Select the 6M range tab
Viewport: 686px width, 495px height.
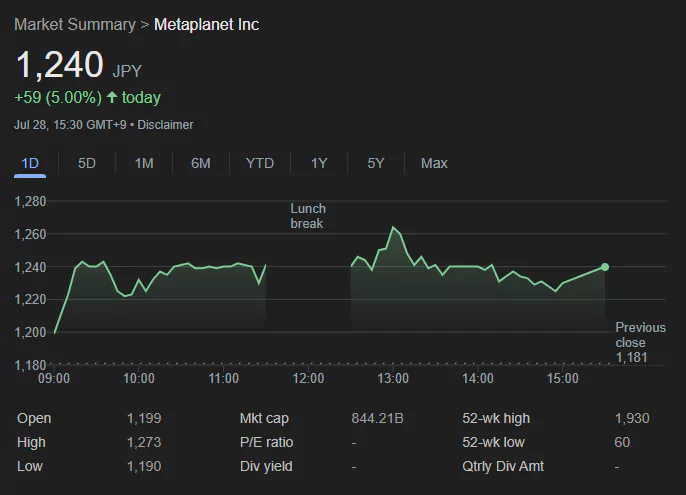(x=201, y=163)
